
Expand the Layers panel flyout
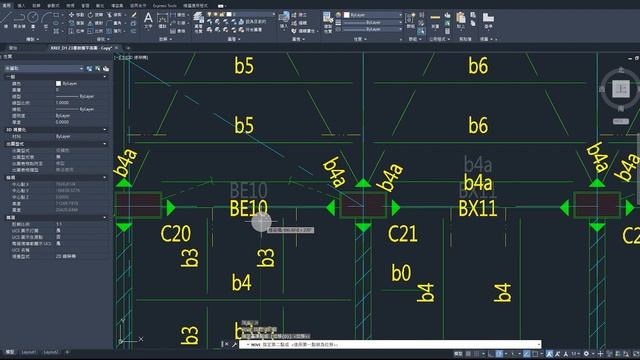point(233,39)
